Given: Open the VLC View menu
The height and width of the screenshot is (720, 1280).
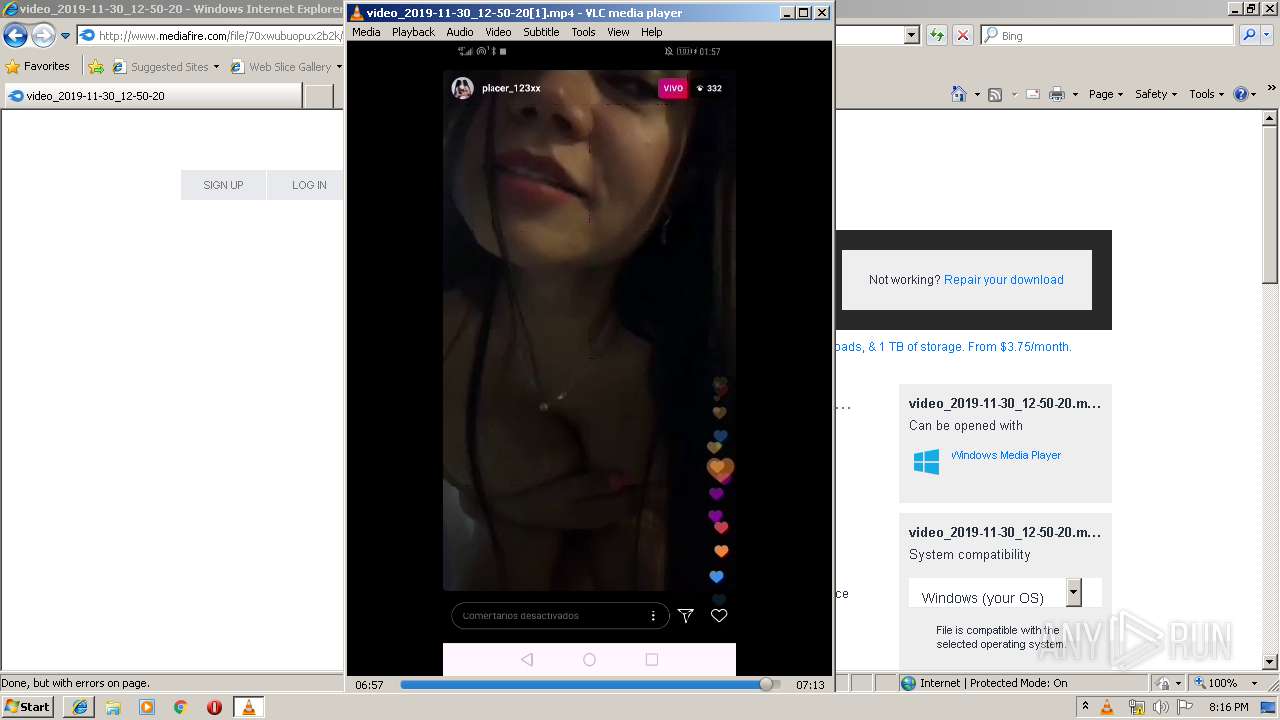Looking at the screenshot, I should click(x=618, y=32).
